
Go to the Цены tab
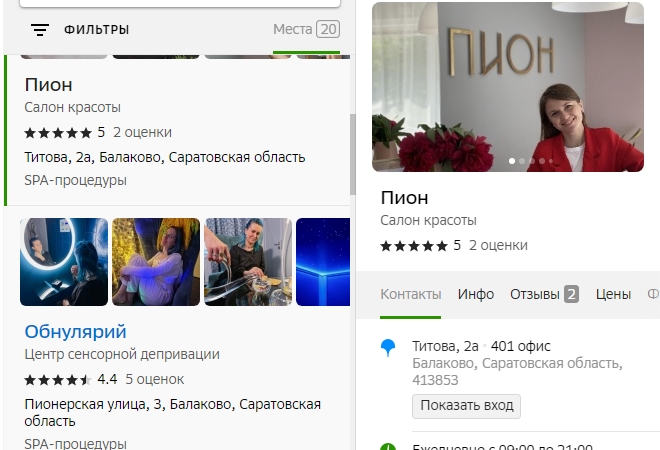[x=613, y=294]
